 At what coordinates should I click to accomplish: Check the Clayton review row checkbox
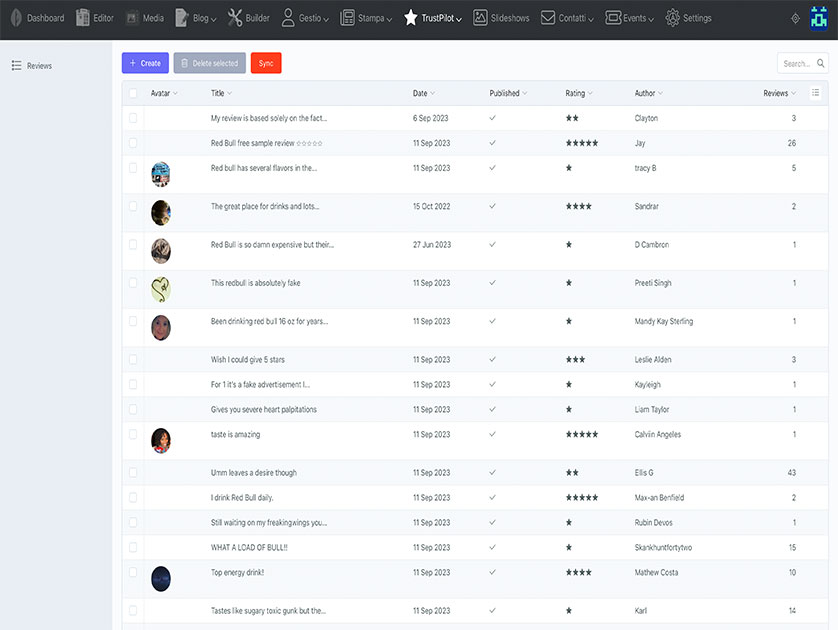(133, 118)
